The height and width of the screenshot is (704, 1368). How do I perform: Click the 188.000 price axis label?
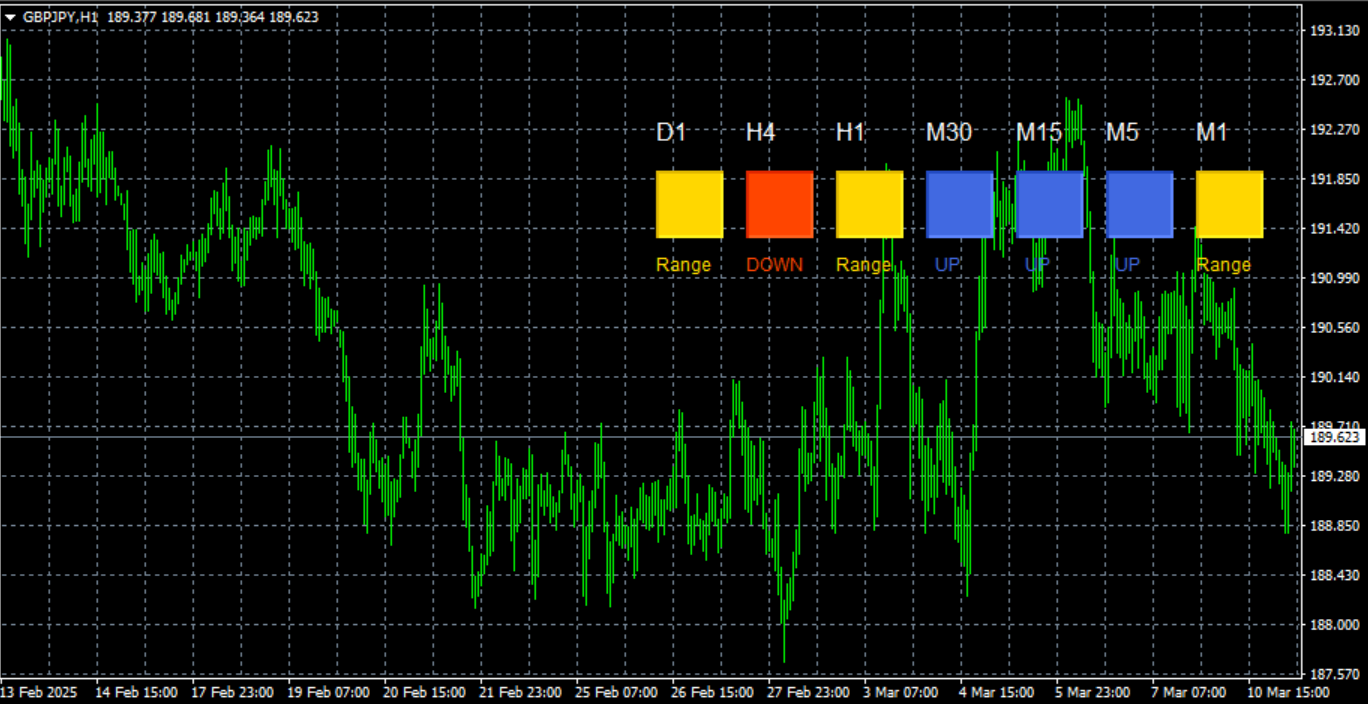(x=1334, y=624)
